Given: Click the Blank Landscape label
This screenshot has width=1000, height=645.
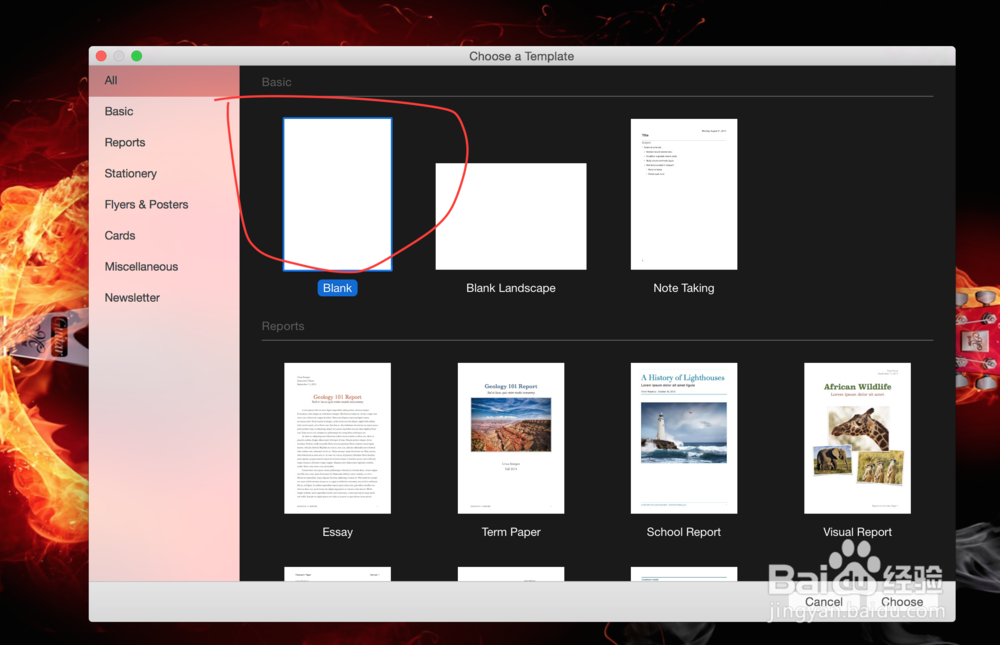Looking at the screenshot, I should 511,288.
